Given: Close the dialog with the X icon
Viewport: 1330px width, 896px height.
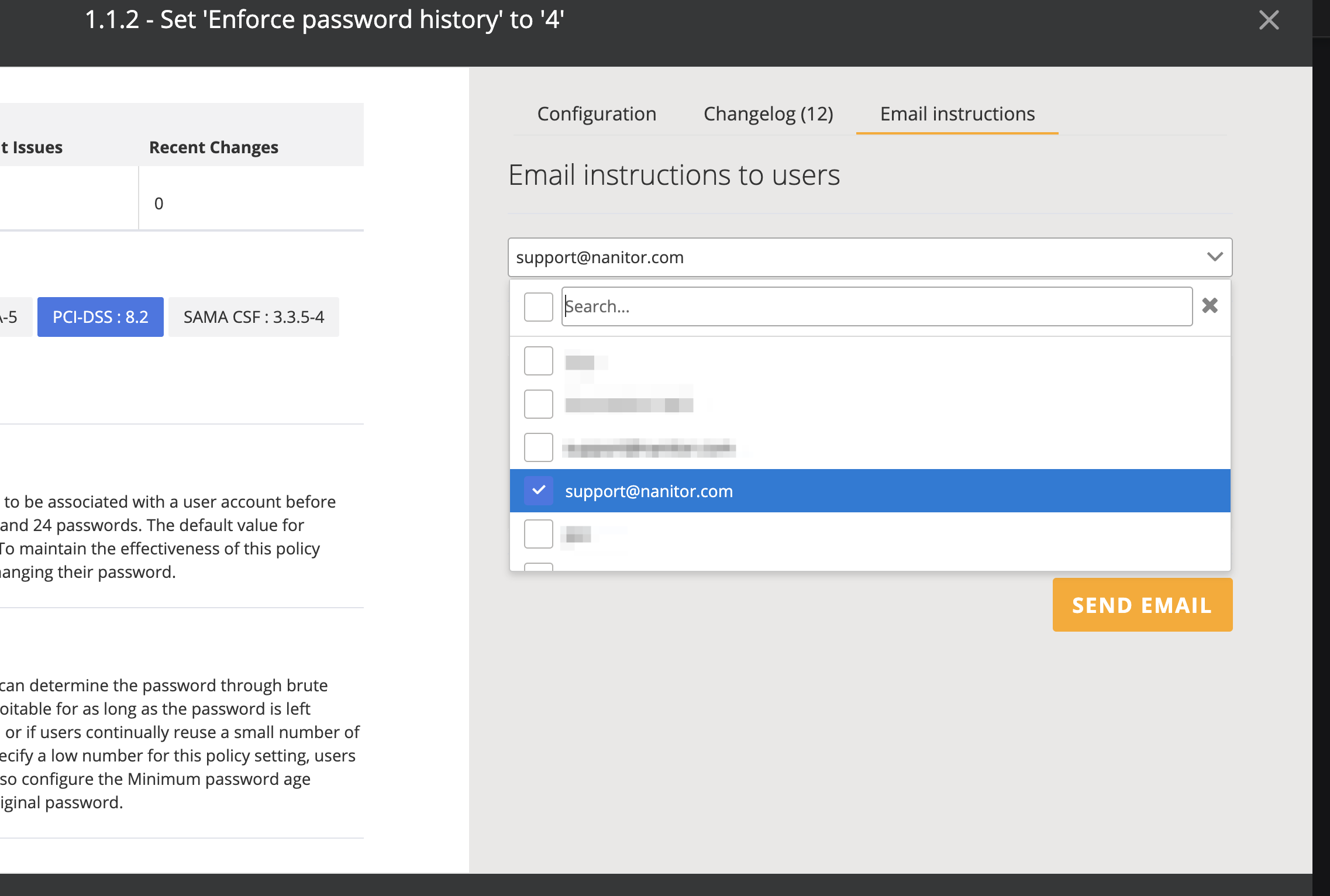Looking at the screenshot, I should [1269, 20].
